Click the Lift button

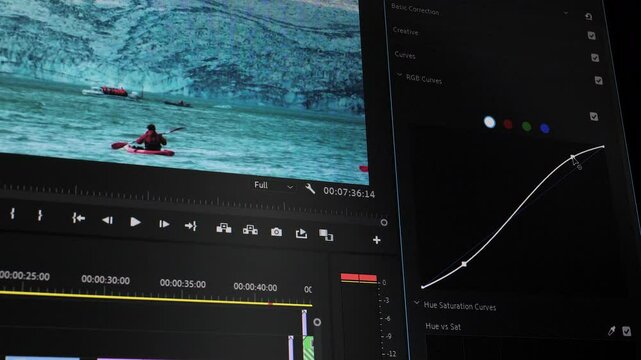point(224,228)
